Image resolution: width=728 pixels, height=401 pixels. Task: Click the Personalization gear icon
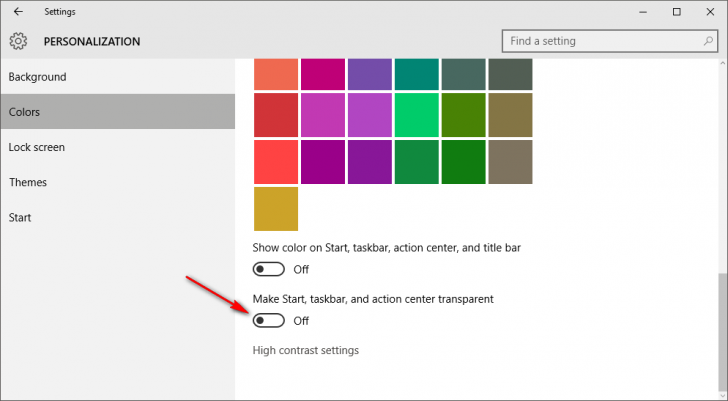18,42
